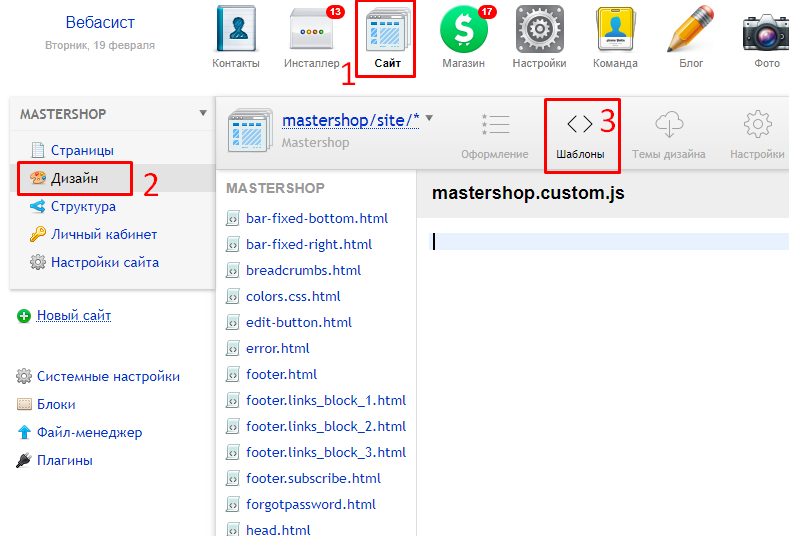Open the Команда app icon
Screen dimensions: 789x536
615,32
